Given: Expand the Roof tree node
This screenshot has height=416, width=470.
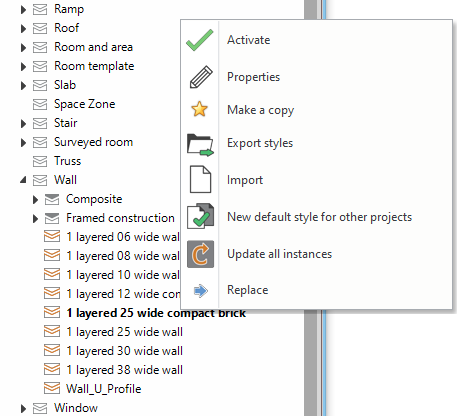Looking at the screenshot, I should click(x=23, y=28).
